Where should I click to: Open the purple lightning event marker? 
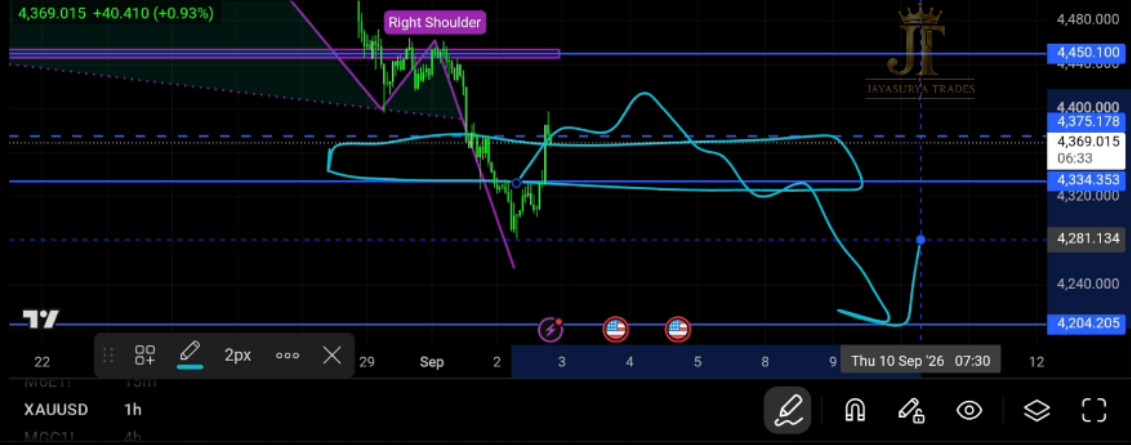click(551, 330)
